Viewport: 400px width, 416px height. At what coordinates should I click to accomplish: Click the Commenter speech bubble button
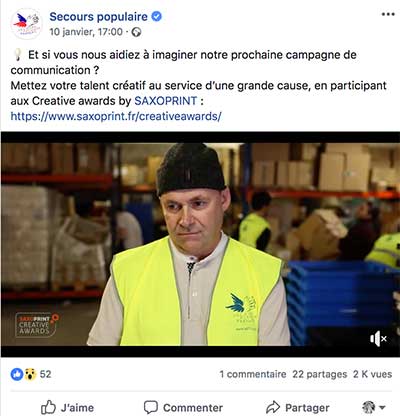pyautogui.click(x=183, y=407)
